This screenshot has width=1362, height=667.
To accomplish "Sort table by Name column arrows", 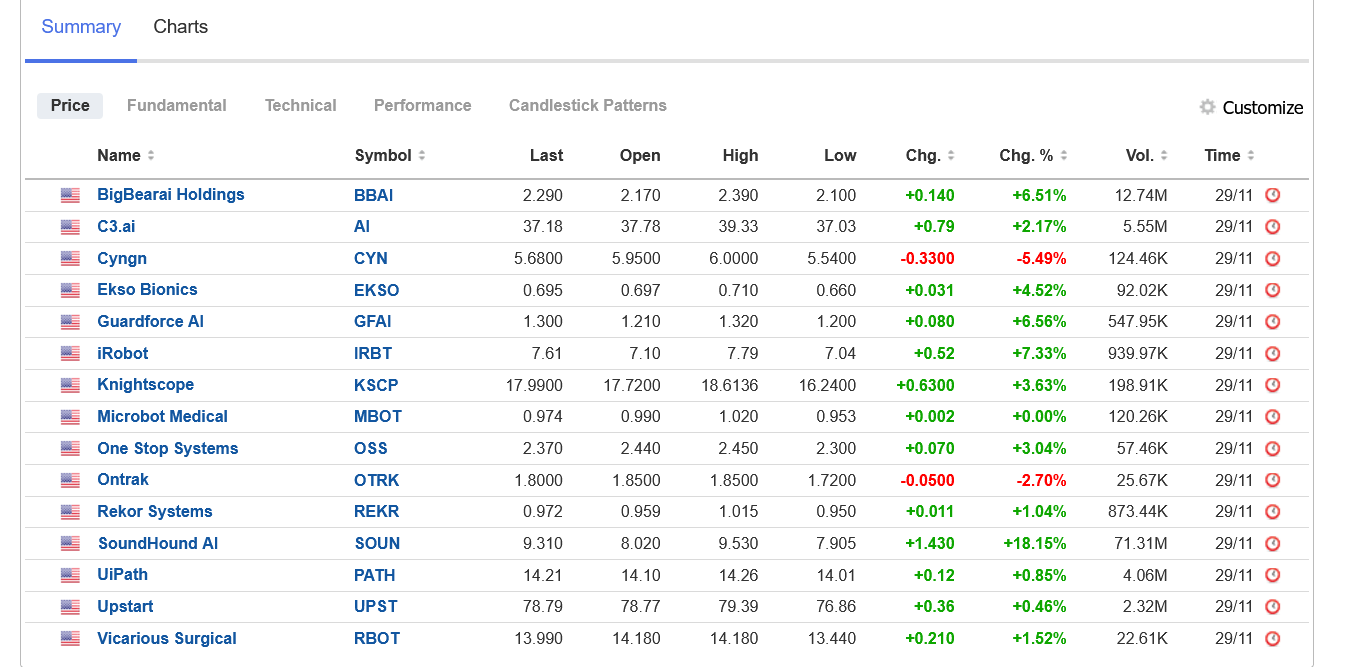I will [151, 156].
